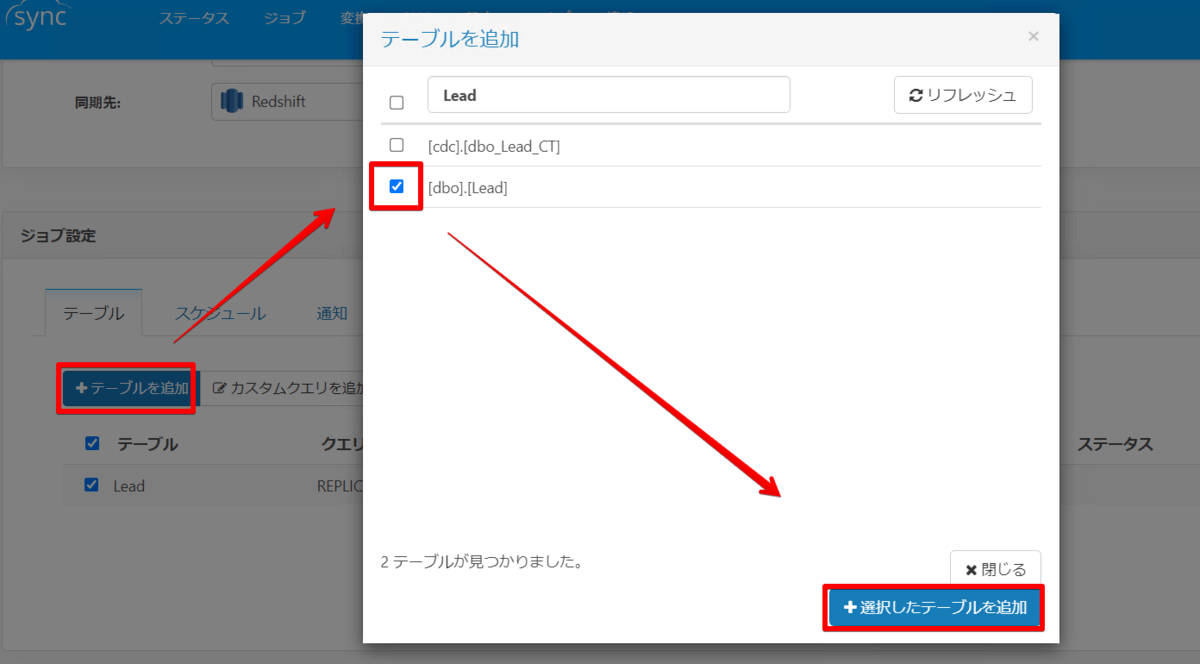Click the 閉じる button to dismiss modal
The height and width of the screenshot is (664, 1200).
coord(995,568)
